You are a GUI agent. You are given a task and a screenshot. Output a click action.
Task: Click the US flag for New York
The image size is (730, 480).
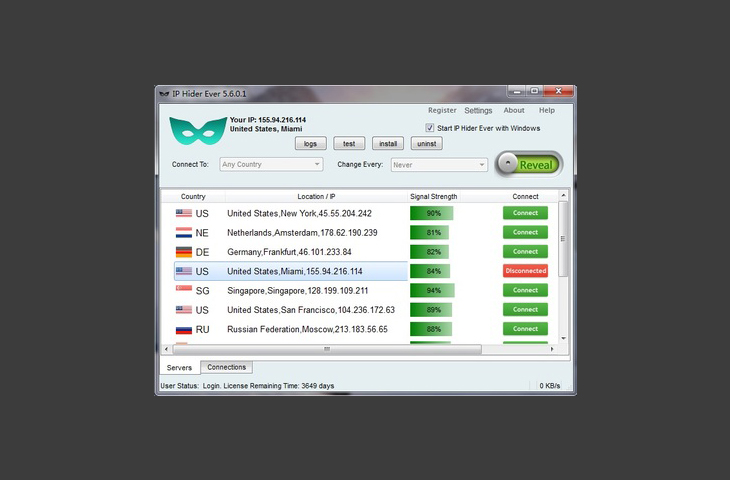(x=184, y=214)
